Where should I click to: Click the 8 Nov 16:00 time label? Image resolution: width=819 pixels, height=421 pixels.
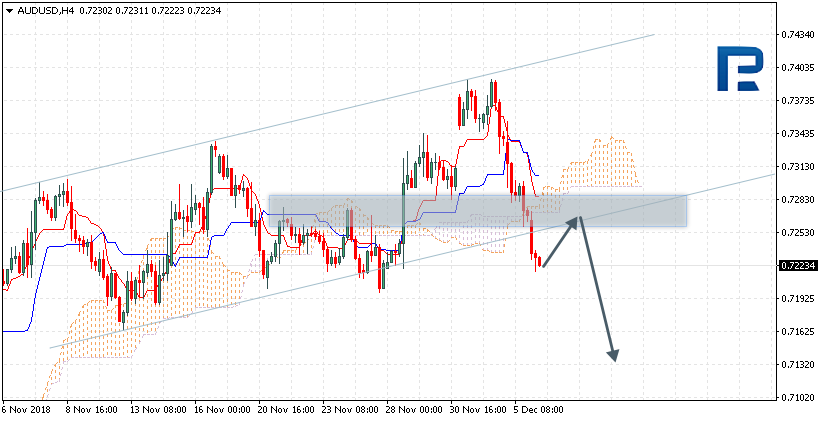(92, 411)
